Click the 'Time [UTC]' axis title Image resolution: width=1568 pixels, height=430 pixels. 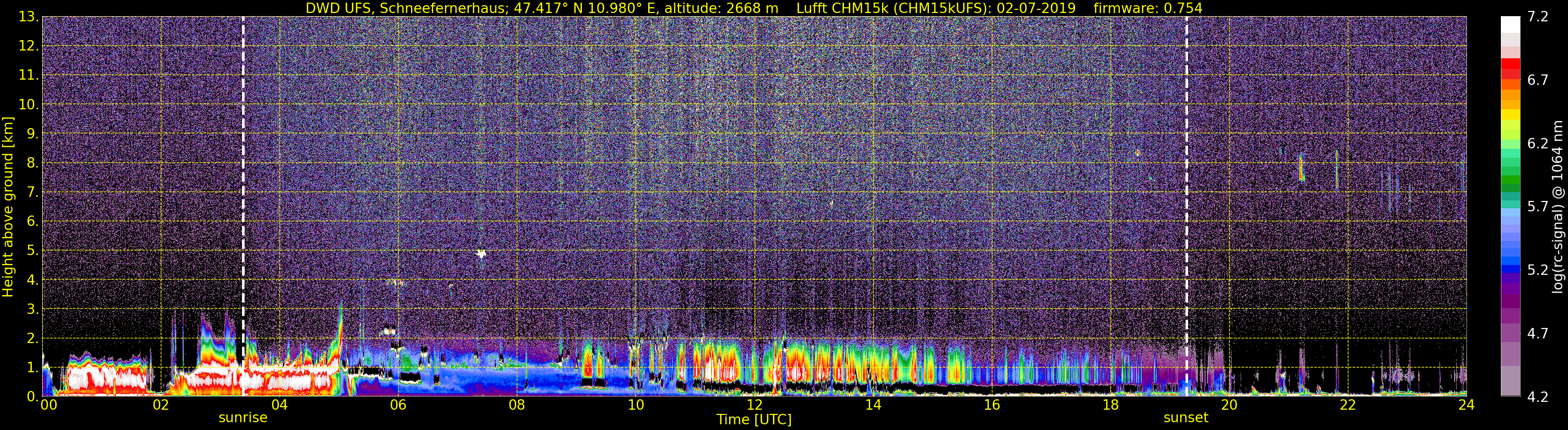pyautogui.click(x=754, y=420)
